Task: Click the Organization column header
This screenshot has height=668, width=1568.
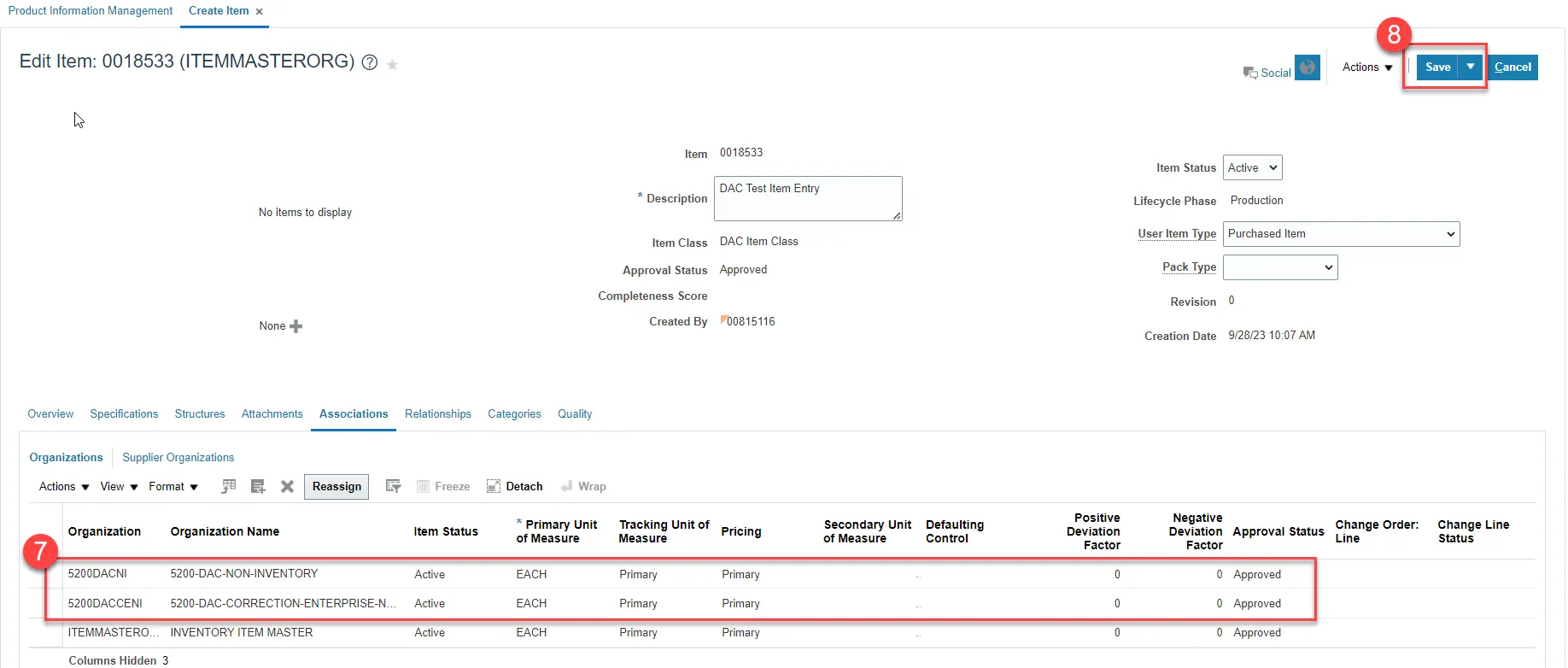Action: pyautogui.click(x=104, y=531)
